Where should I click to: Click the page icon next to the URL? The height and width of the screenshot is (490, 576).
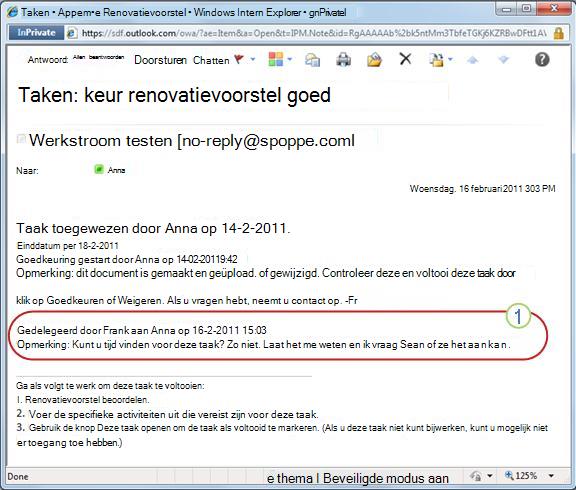(x=72, y=33)
